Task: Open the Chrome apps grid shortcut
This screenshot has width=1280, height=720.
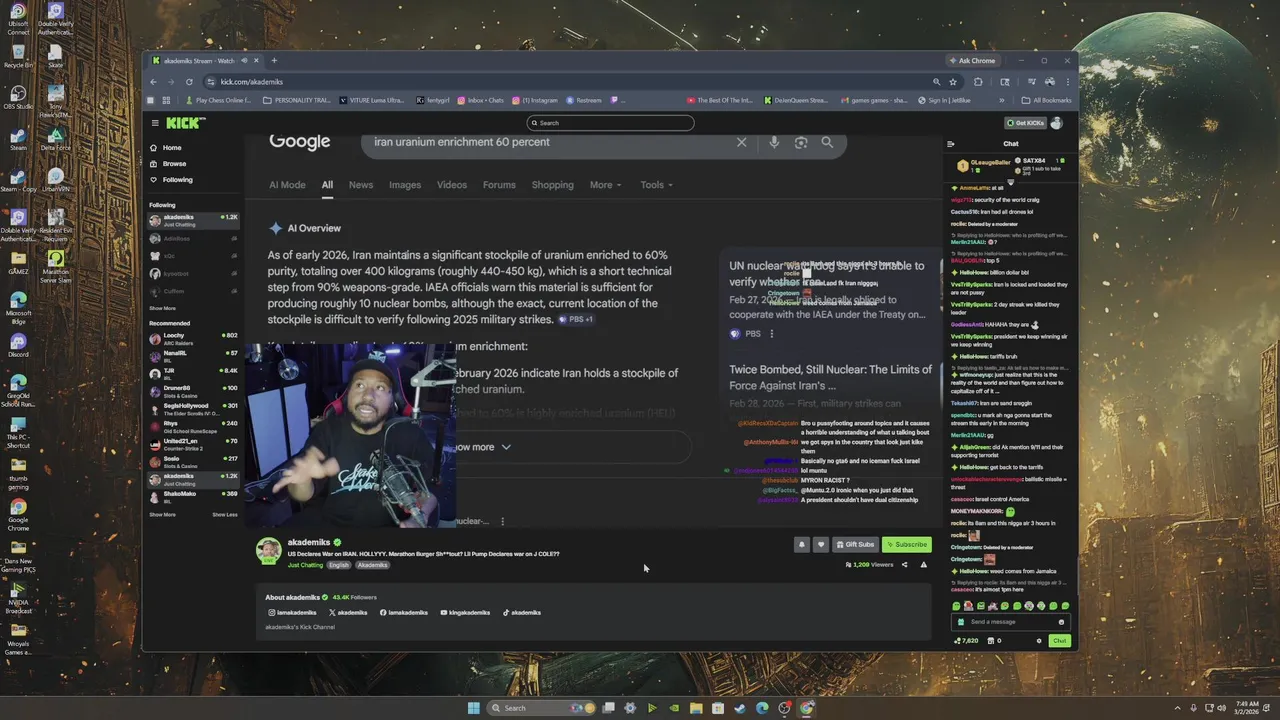Action: click(x=166, y=100)
